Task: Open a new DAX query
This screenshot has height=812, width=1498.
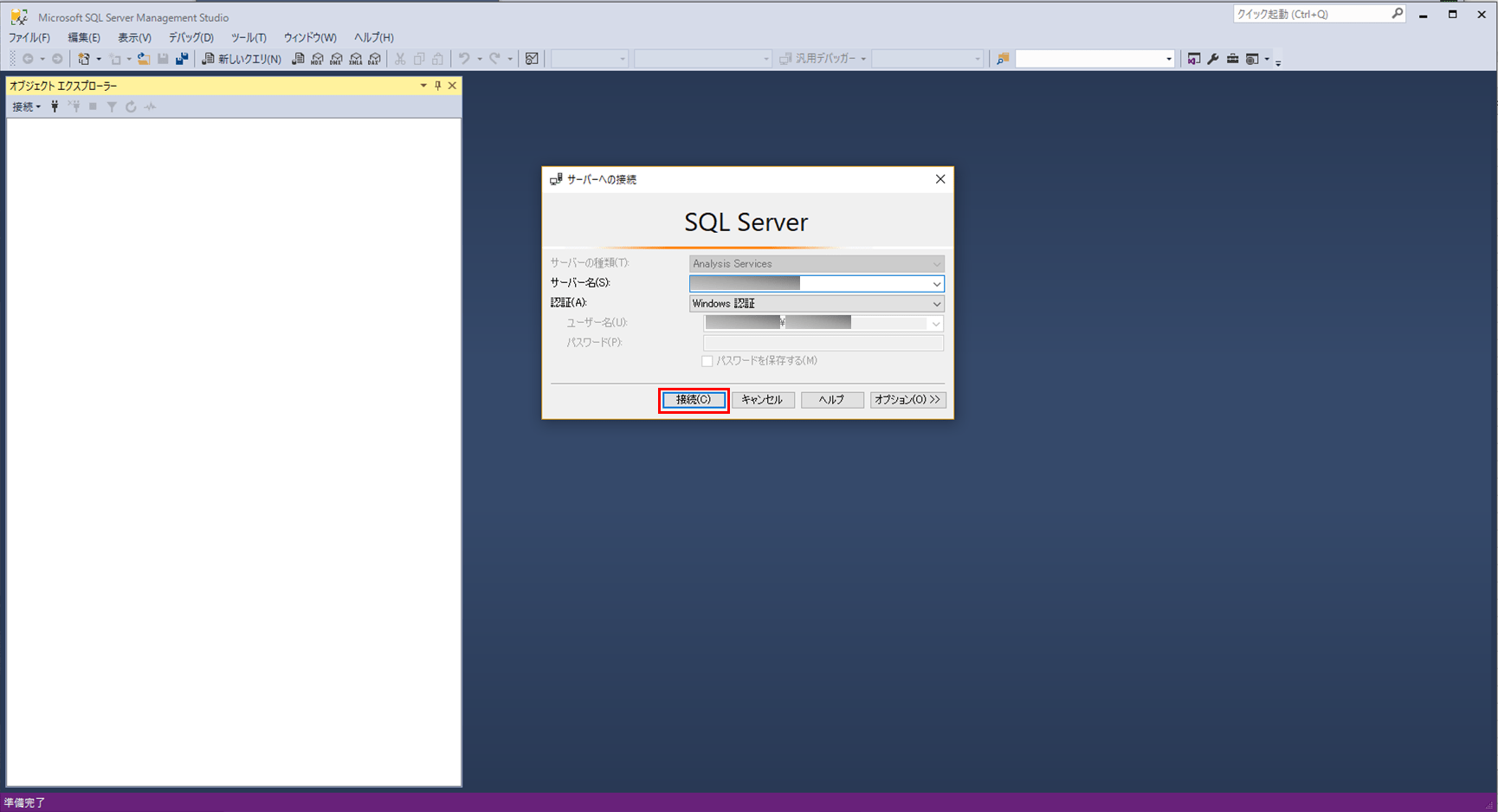Action: coord(374,59)
